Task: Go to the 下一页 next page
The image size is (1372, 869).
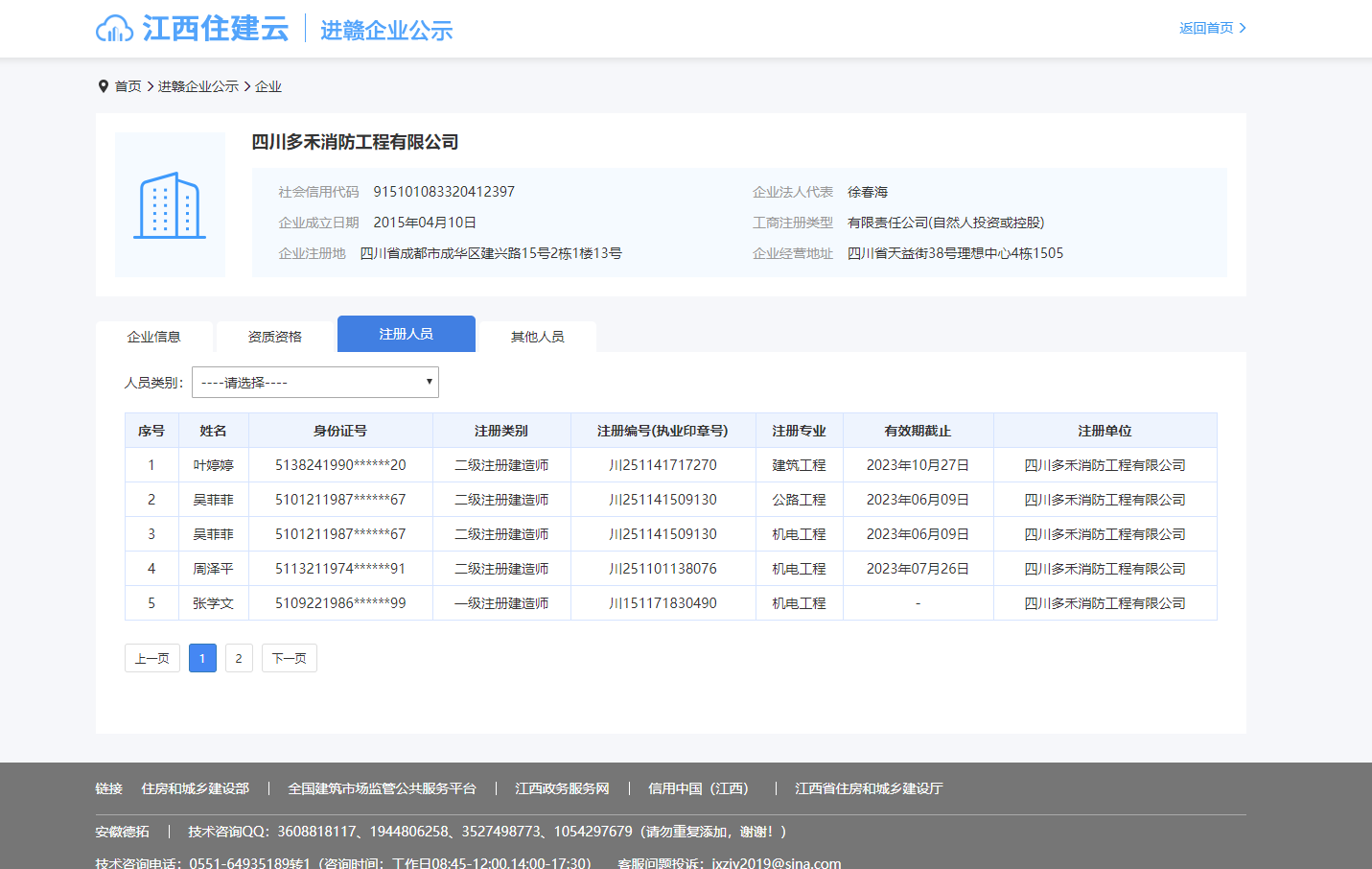Action: pyautogui.click(x=289, y=658)
